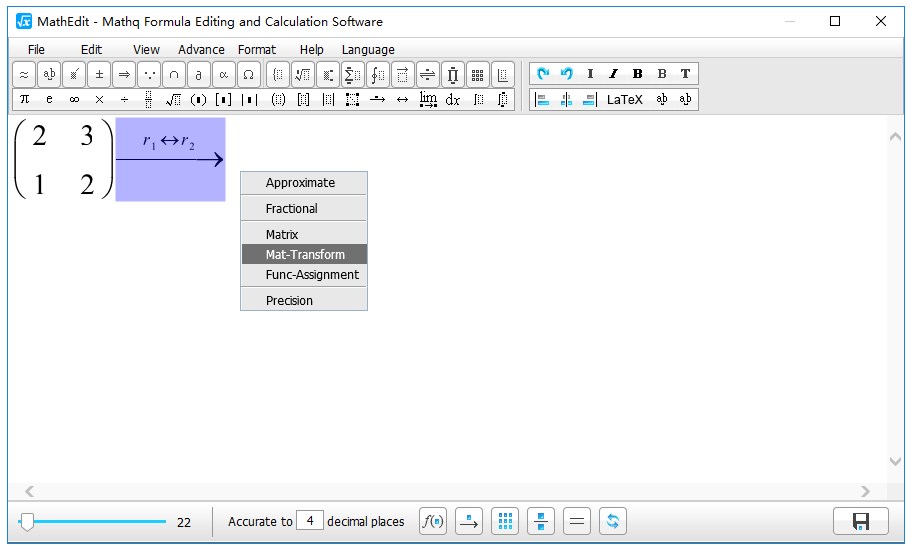Viewport: 912px width, 551px height.
Task: Insert round parentheses with placeholder
Action: (x=198, y=99)
